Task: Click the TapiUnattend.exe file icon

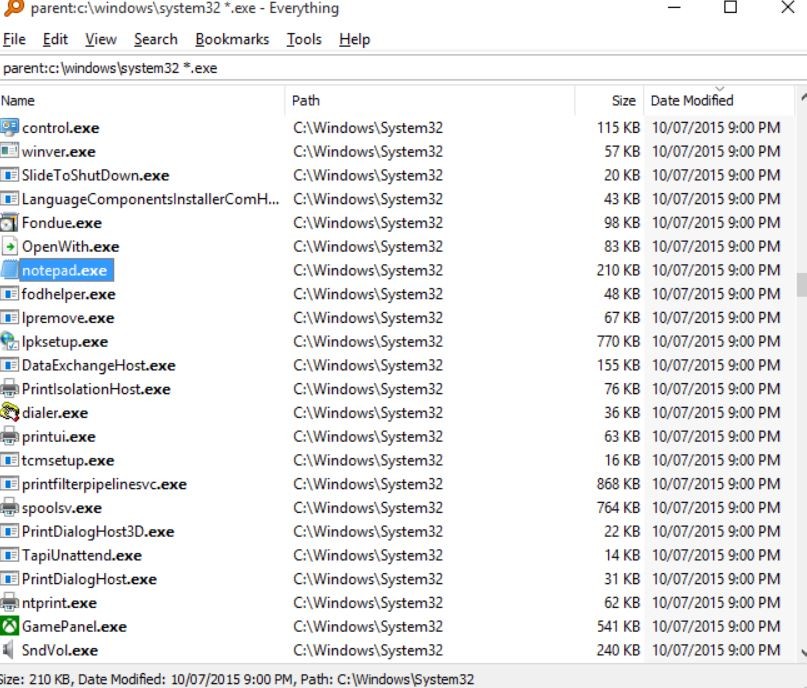Action: [x=9, y=555]
